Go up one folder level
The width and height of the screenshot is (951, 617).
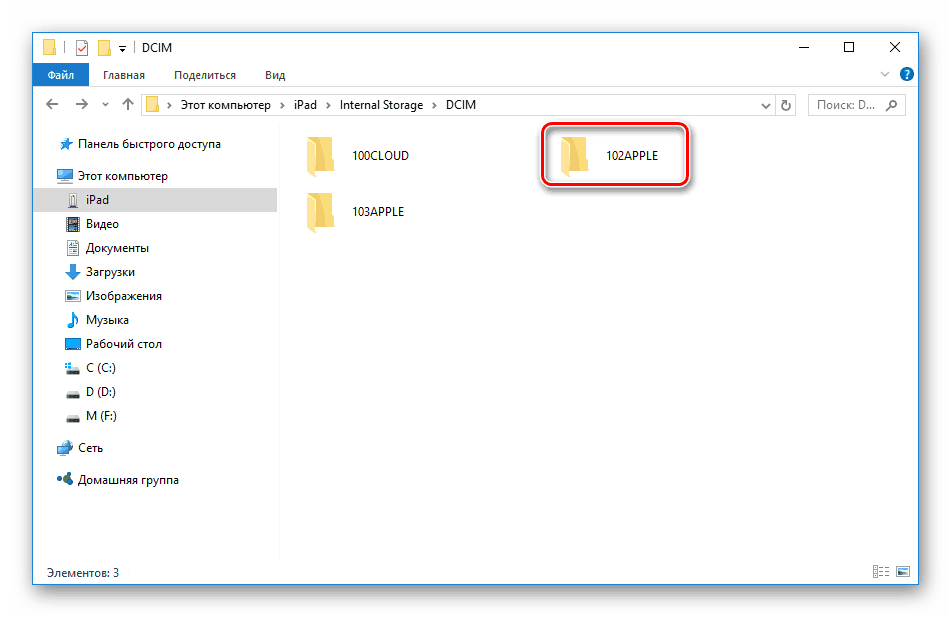[x=127, y=104]
